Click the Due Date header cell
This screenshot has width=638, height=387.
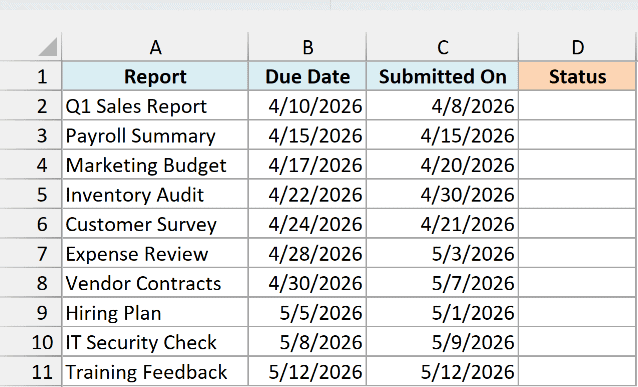[308, 76]
